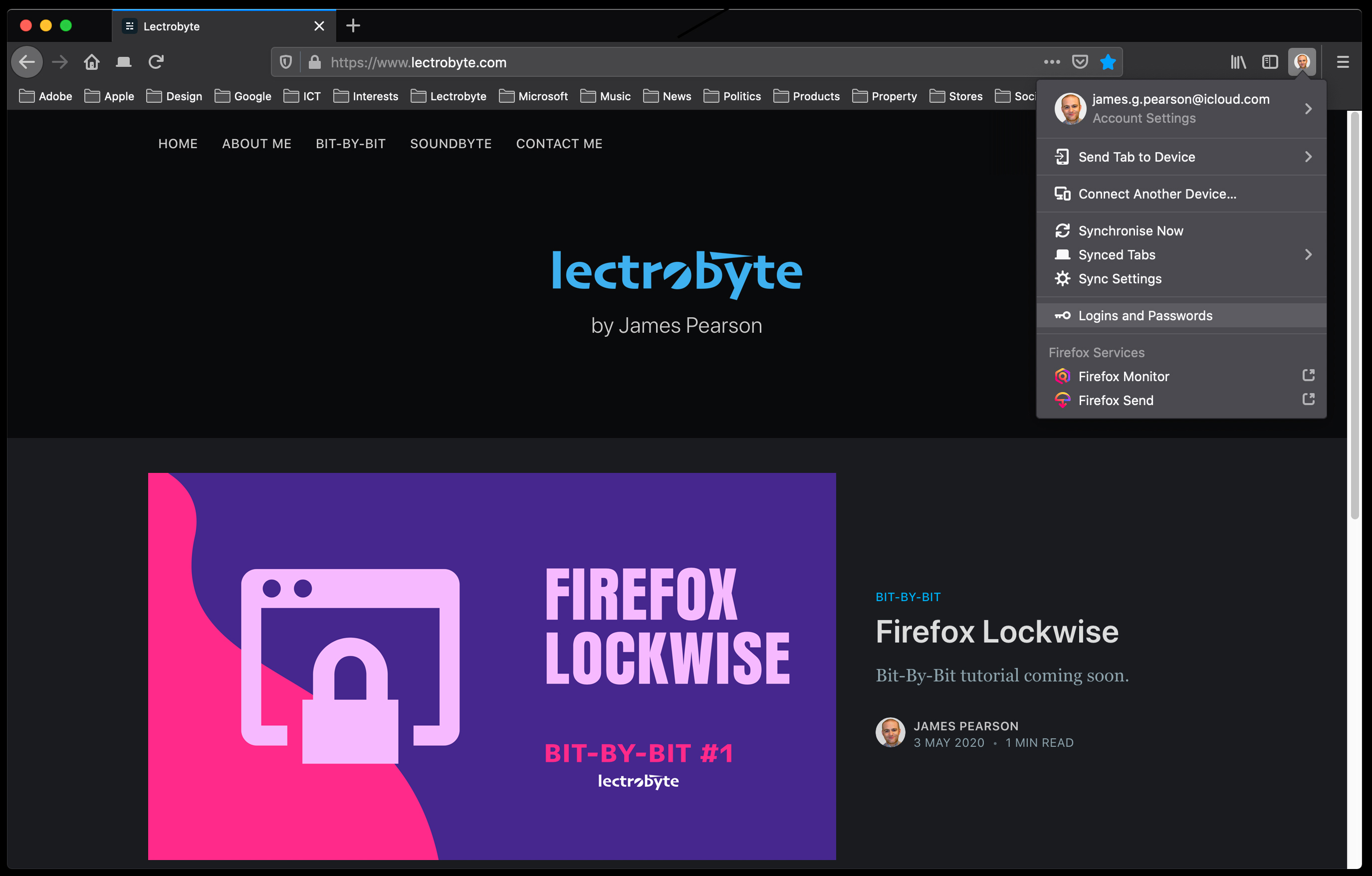This screenshot has width=1372, height=876.
Task: Open Logins and Passwords
Action: point(1182,316)
